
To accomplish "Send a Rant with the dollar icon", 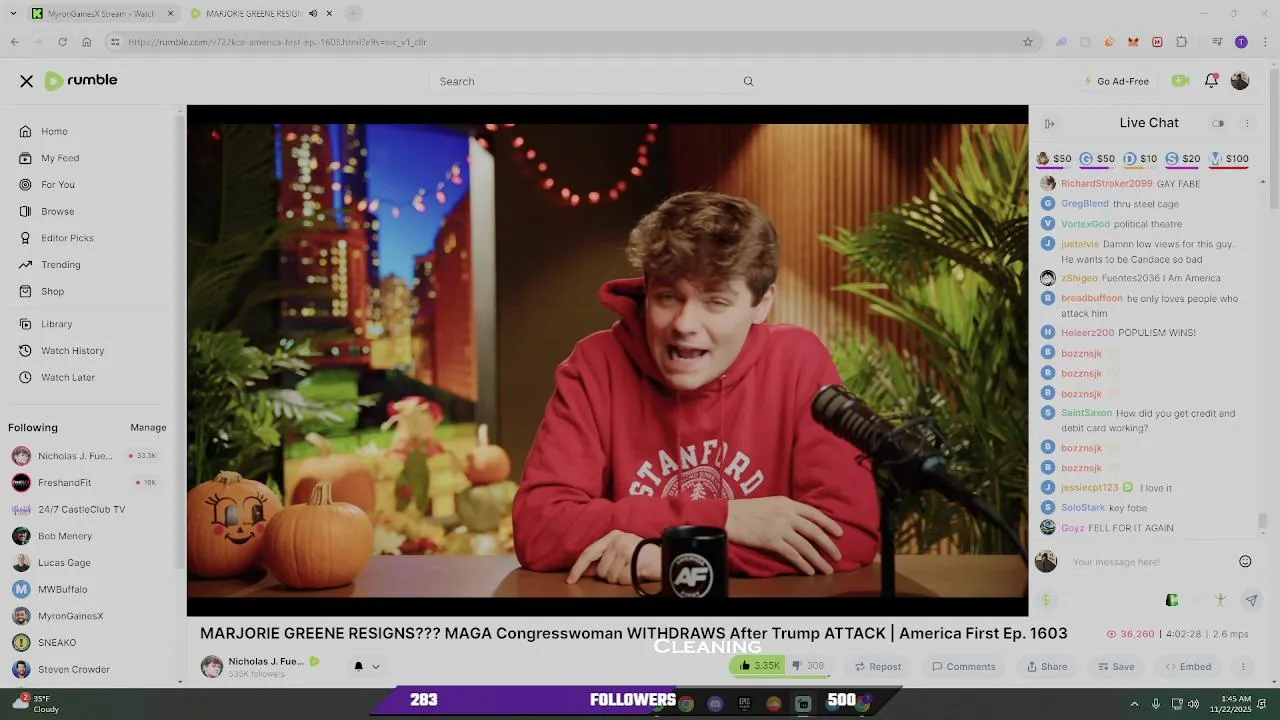I will (x=1046, y=600).
